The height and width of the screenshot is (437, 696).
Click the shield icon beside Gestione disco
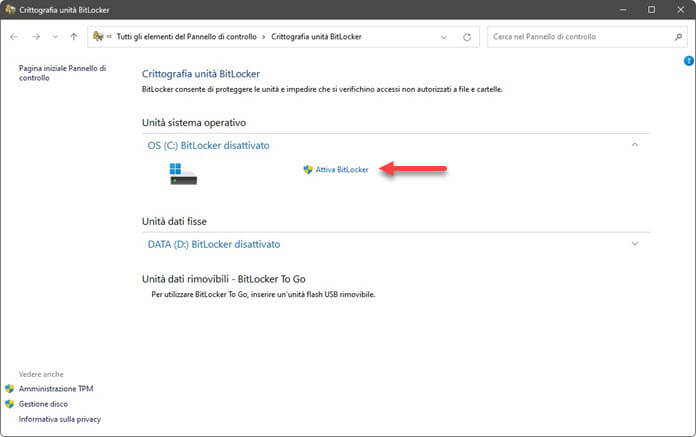10,404
